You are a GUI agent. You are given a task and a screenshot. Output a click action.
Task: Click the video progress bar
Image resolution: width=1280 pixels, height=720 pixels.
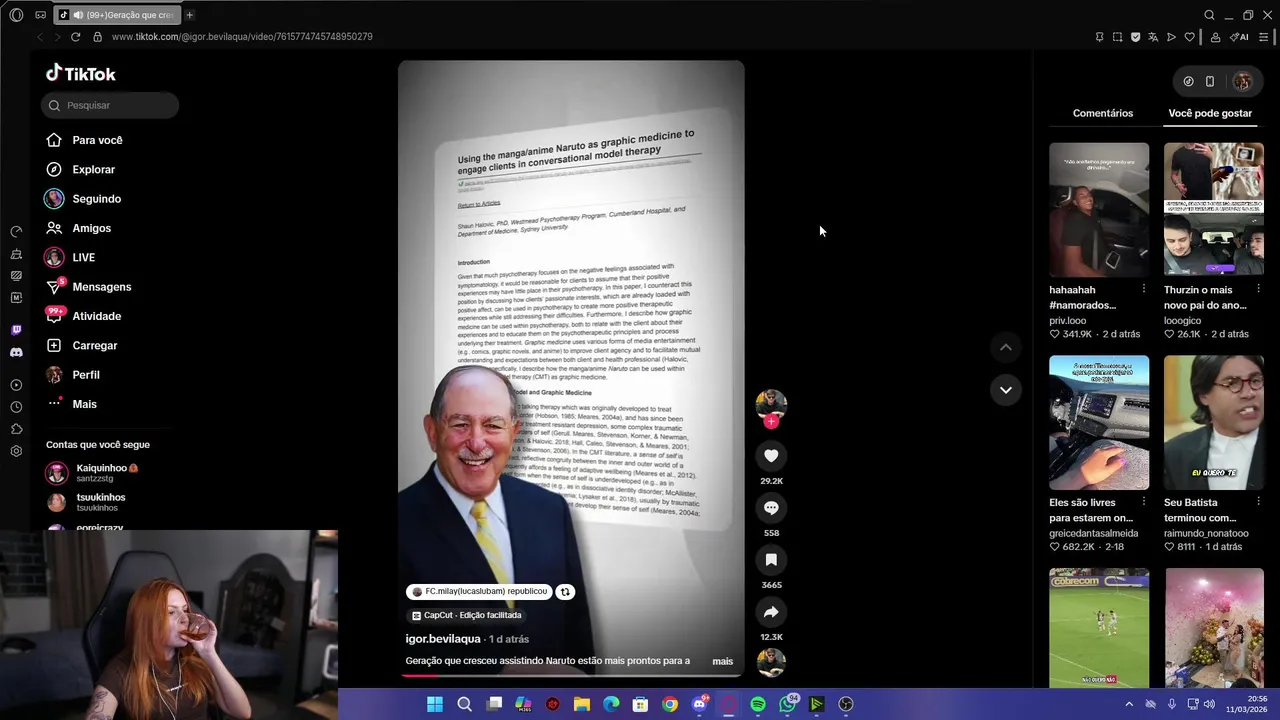[571, 675]
